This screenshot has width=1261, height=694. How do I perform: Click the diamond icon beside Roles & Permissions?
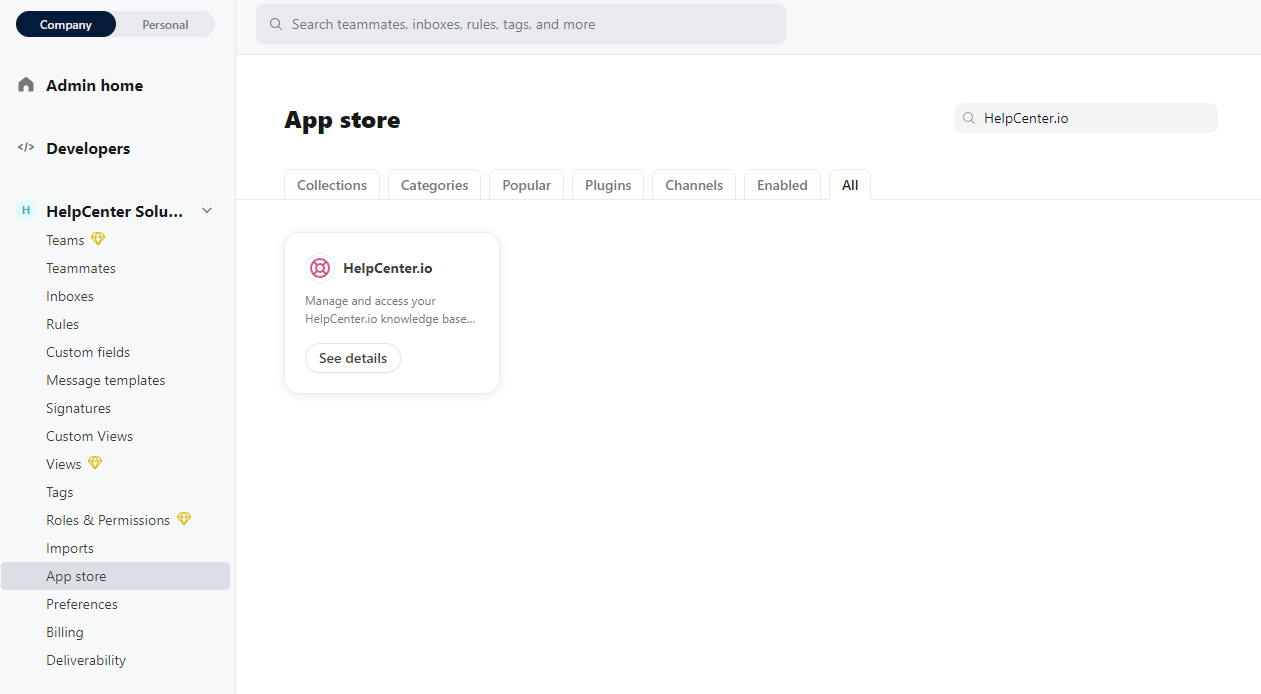pos(183,519)
